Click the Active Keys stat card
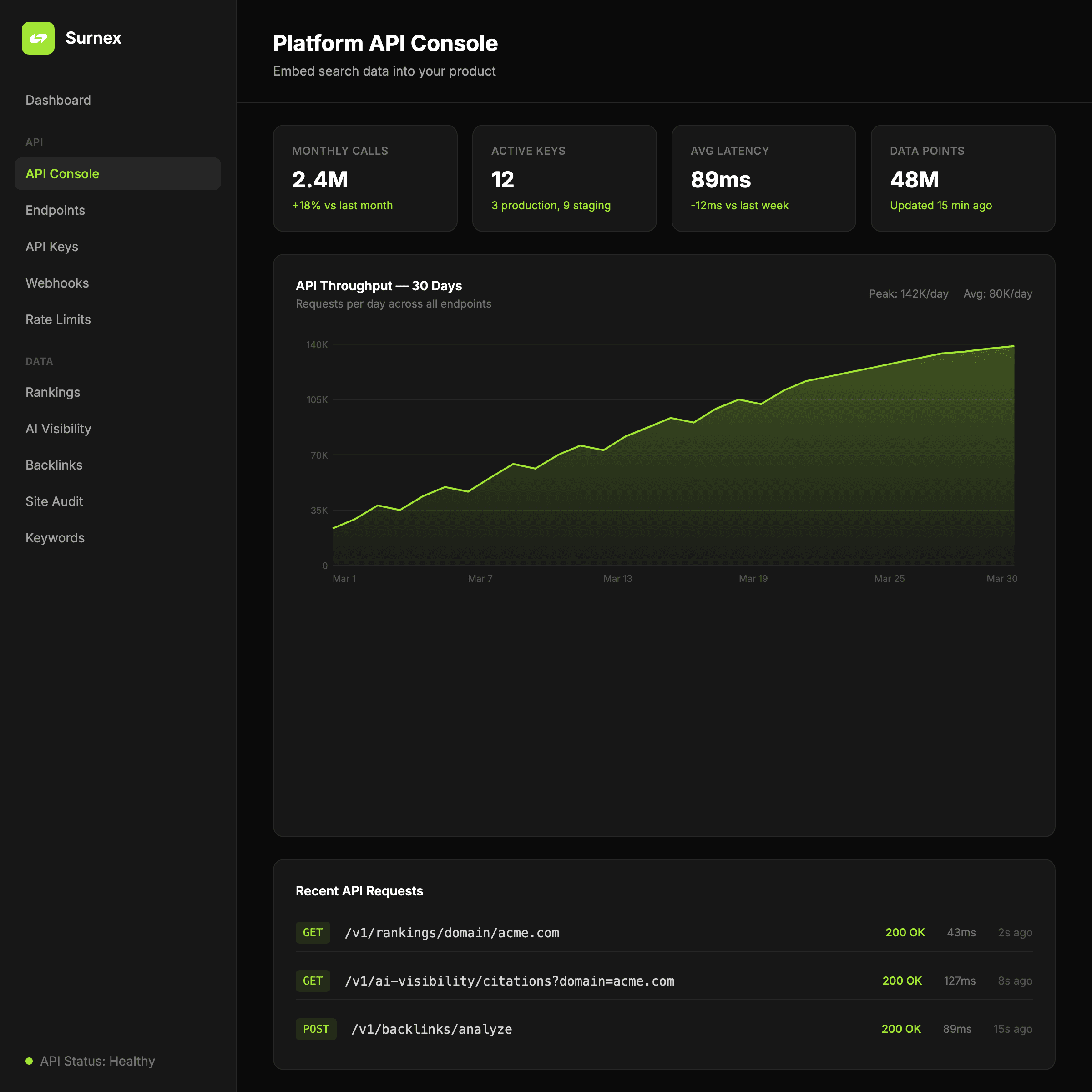Viewport: 1092px width, 1092px height. pos(564,178)
